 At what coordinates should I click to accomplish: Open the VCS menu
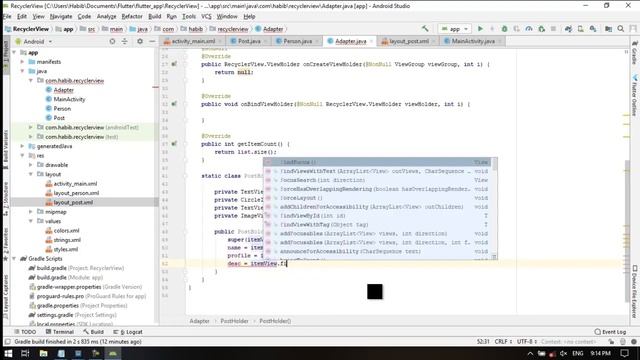pos(207,16)
